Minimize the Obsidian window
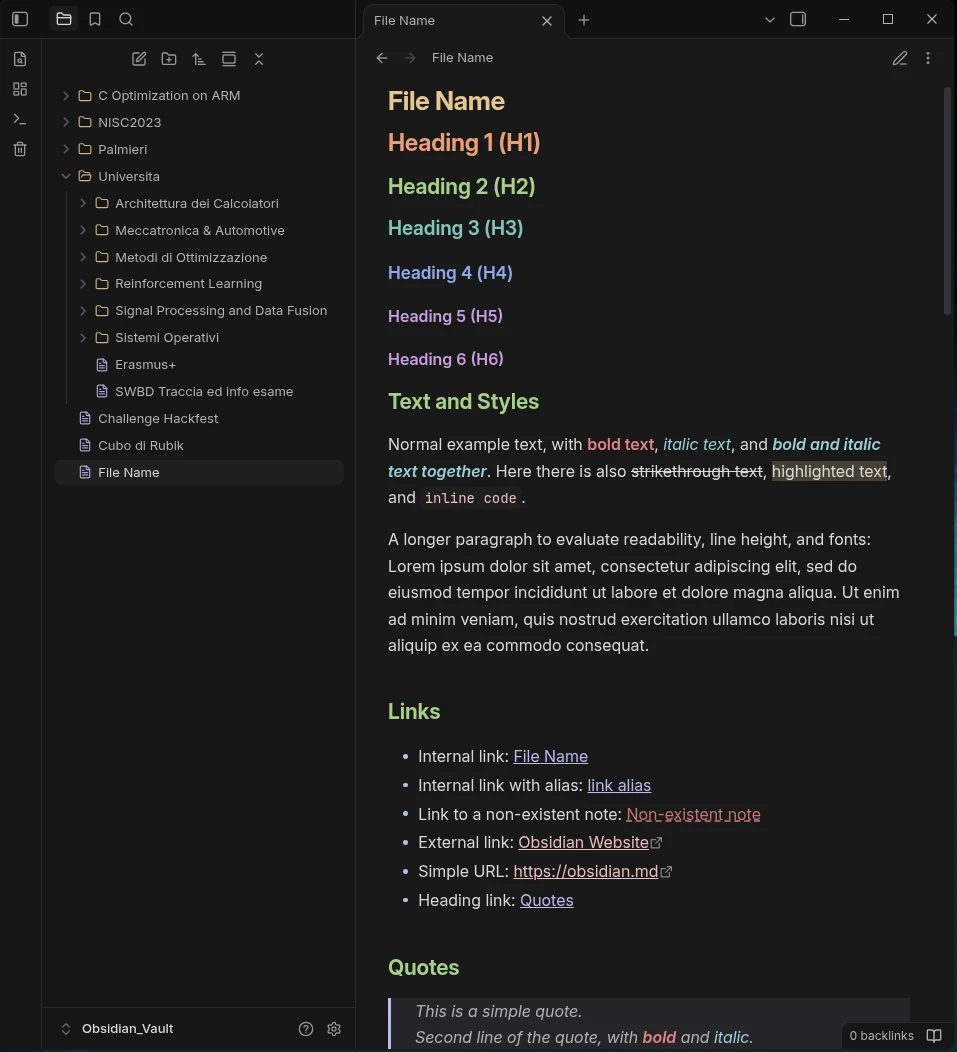The image size is (957, 1052). (844, 19)
